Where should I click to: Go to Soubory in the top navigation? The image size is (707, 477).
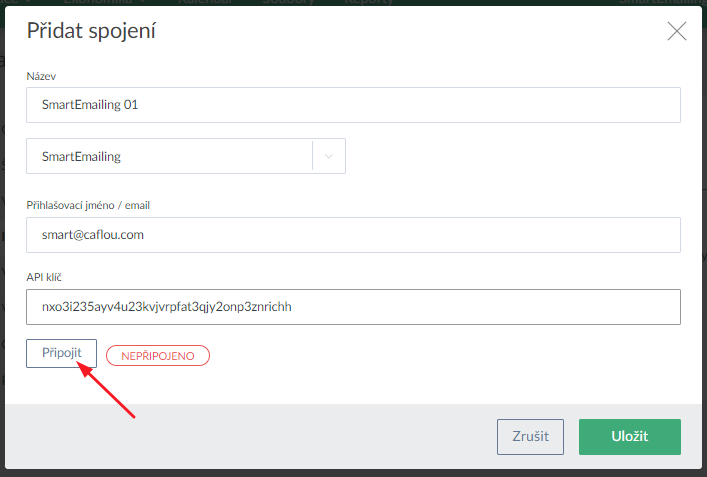coord(288,2)
